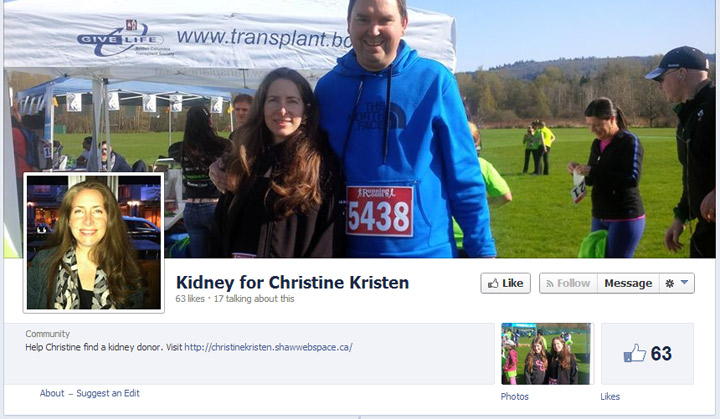Click the RSS icon on Follow button

550,284
